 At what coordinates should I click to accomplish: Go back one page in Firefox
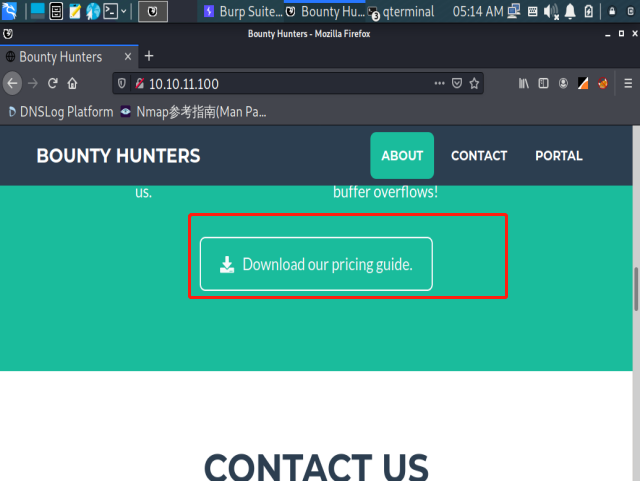[x=12, y=84]
